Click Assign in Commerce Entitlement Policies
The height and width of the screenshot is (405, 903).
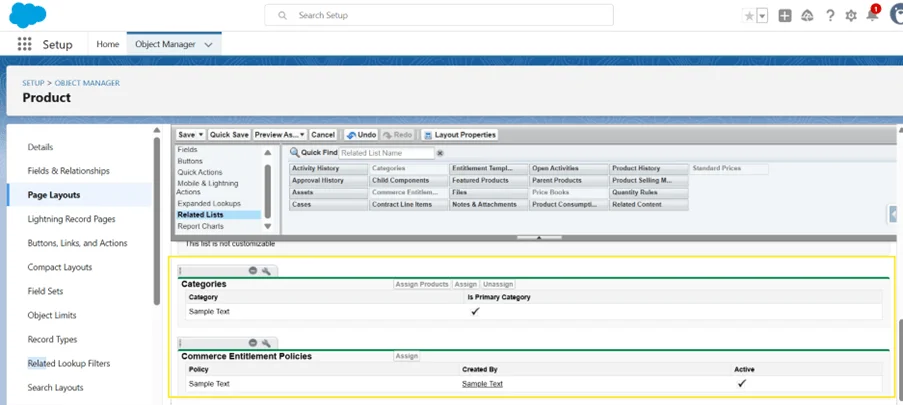tap(407, 356)
